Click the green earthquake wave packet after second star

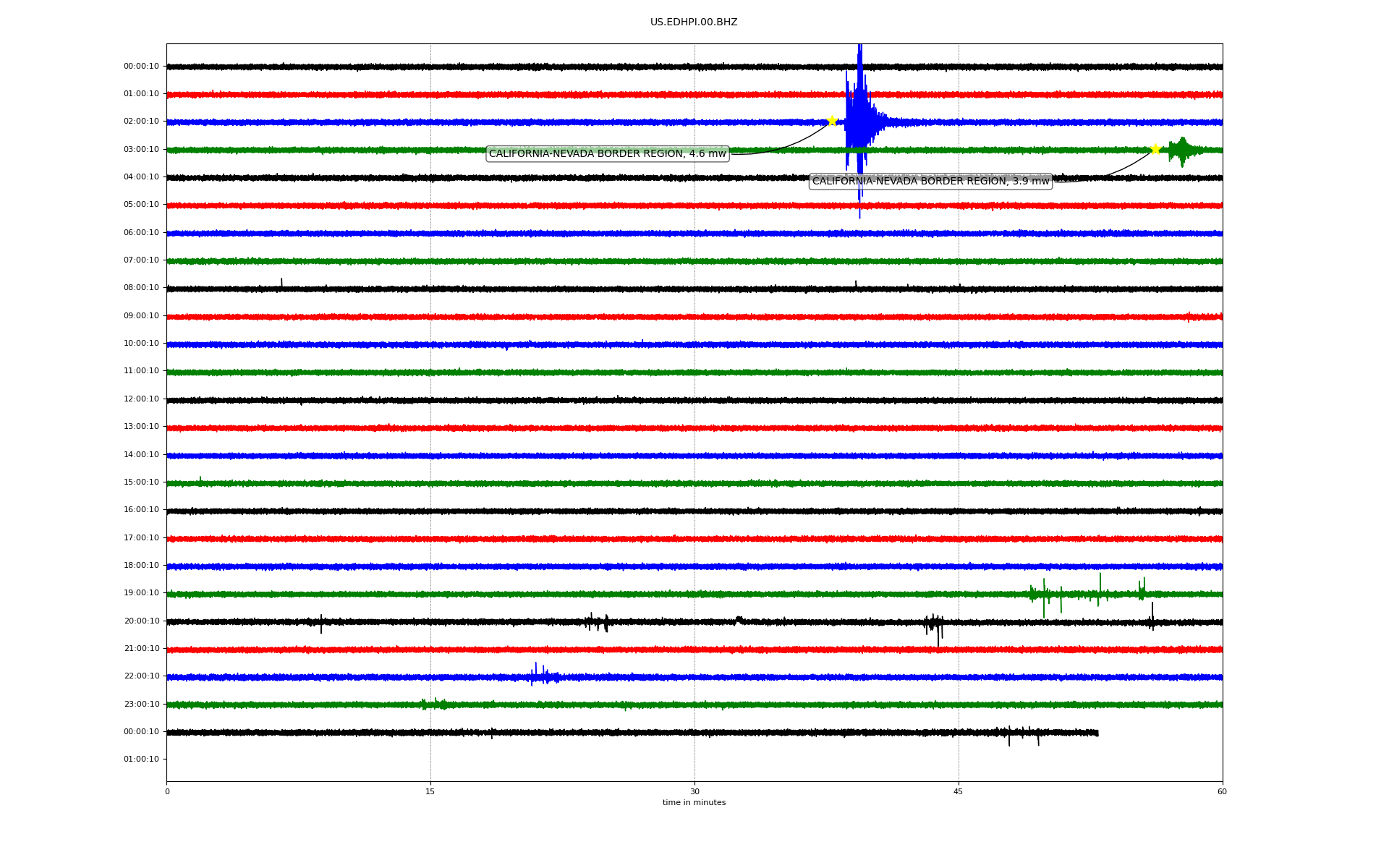1182,150
